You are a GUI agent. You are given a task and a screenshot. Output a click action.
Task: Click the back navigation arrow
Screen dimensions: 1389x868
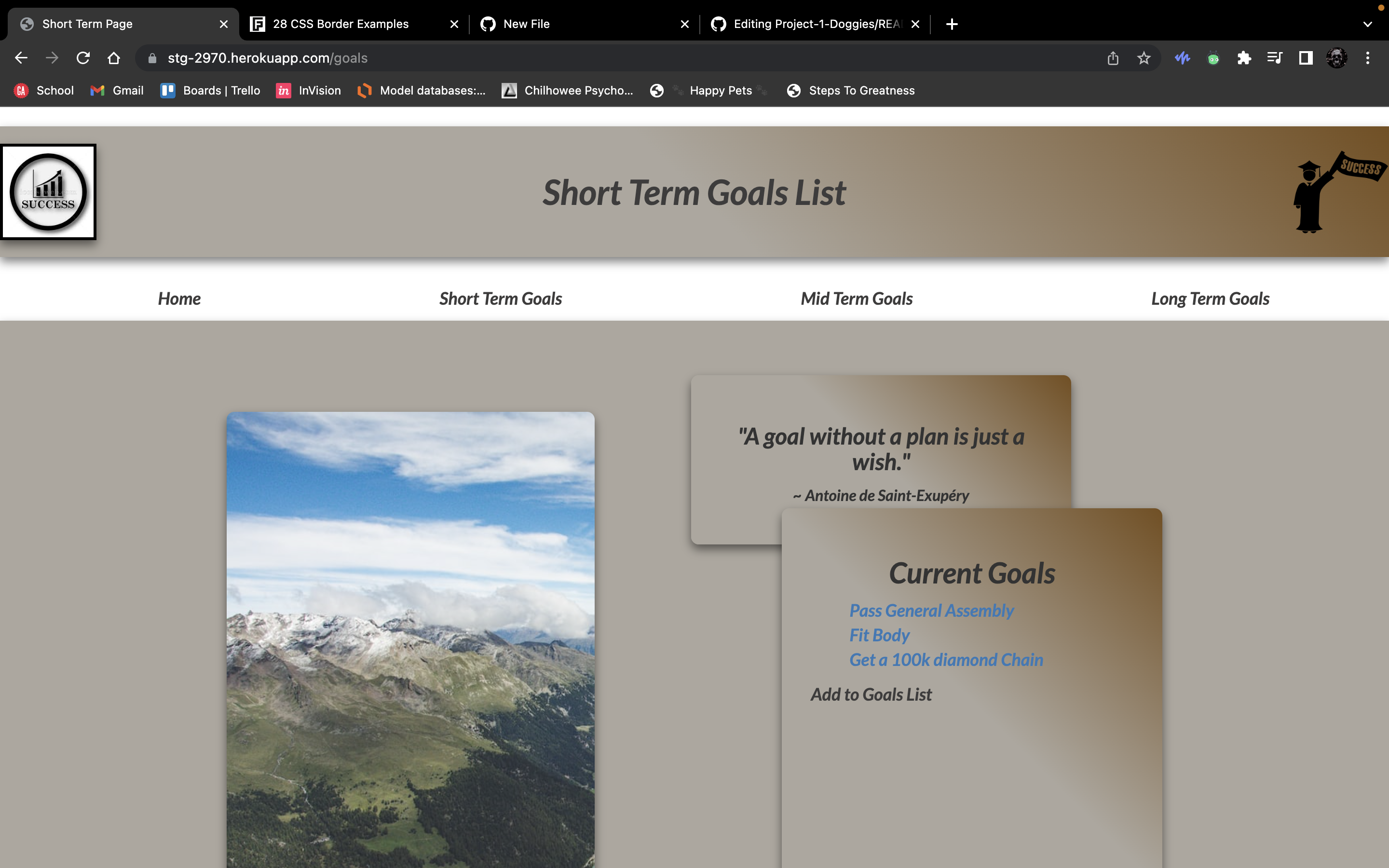pos(21,57)
